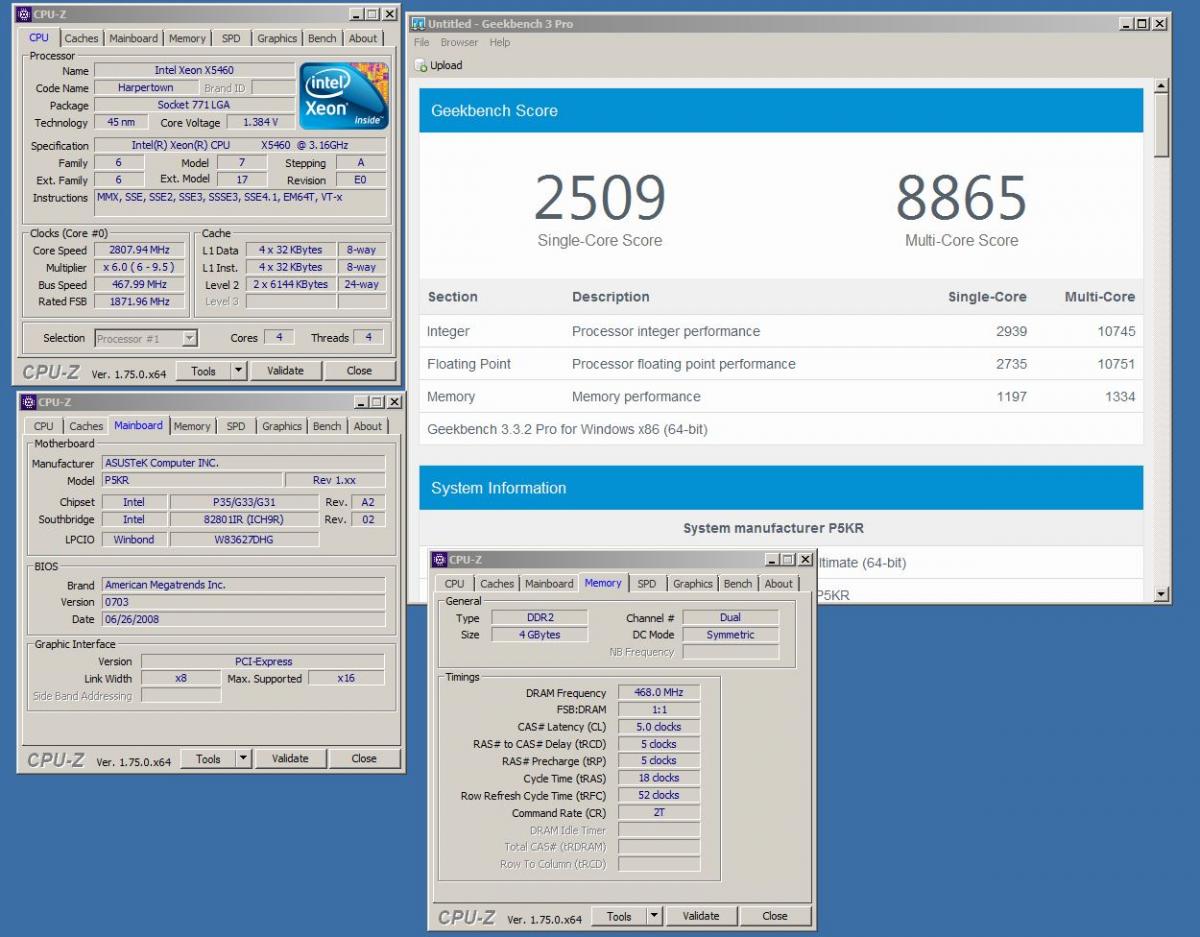Click Tools button in Memory window
Screen dimensions: 1200x937
[x=619, y=916]
